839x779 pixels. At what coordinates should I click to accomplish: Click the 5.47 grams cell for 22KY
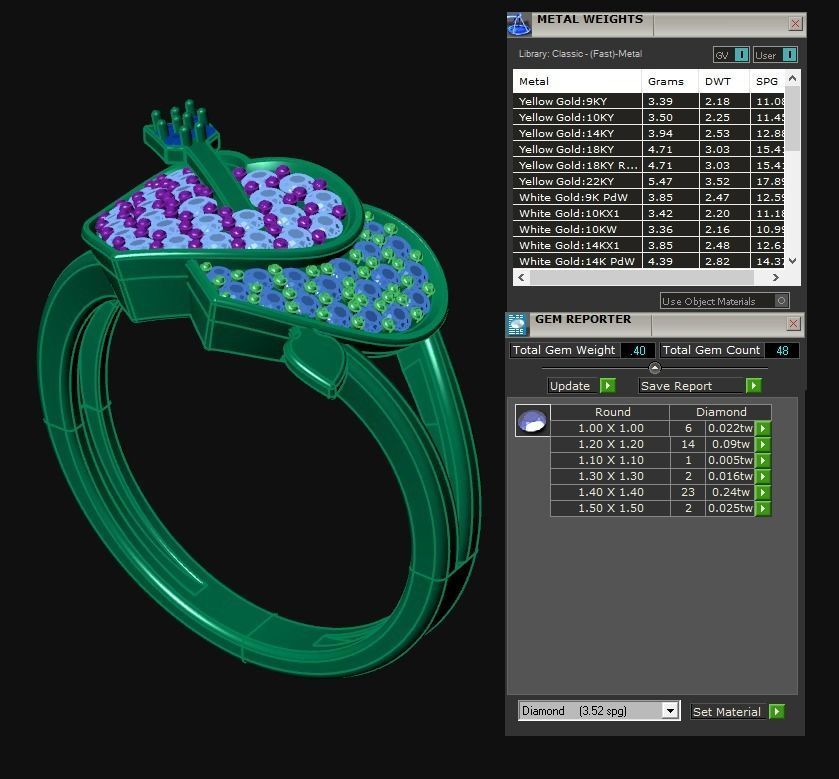(670, 181)
